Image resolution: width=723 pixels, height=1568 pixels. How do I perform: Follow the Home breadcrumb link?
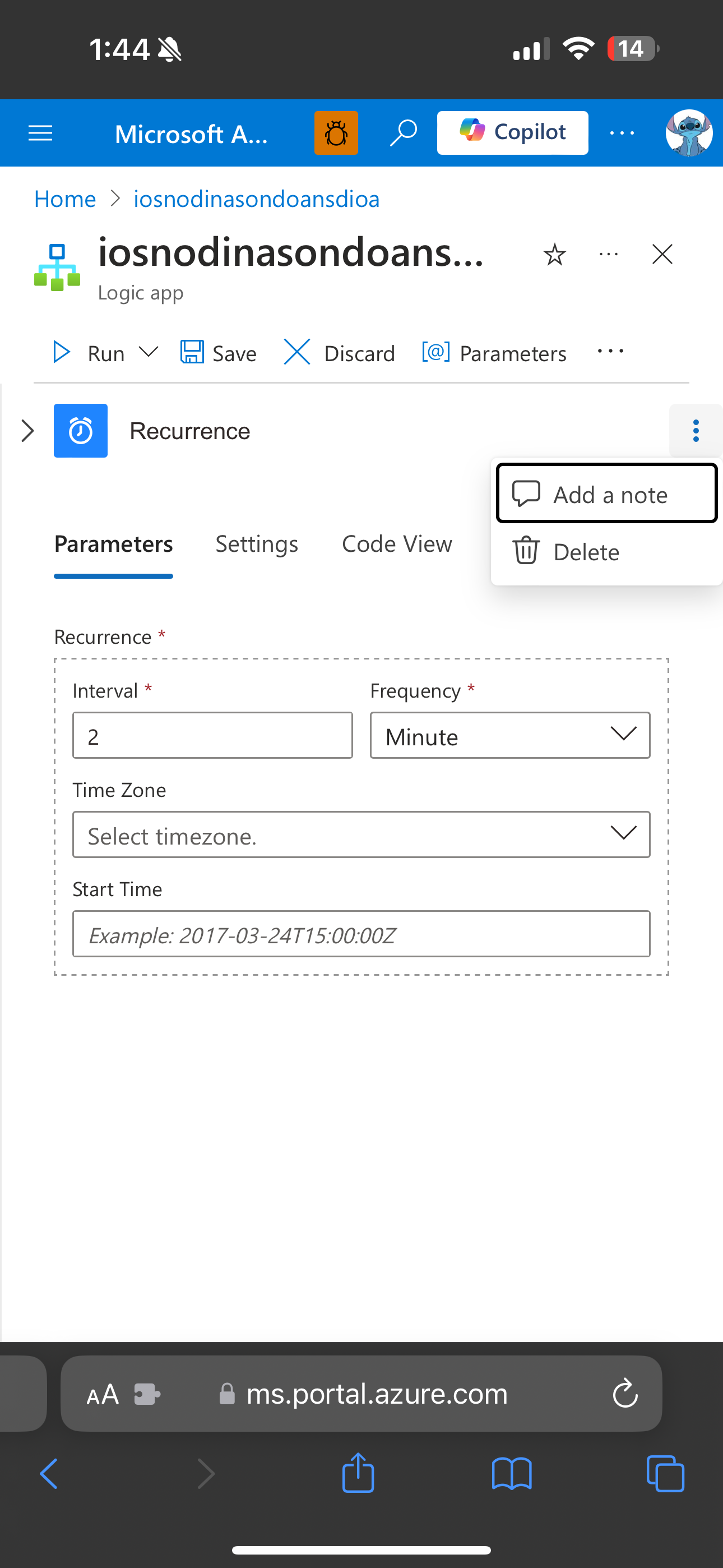(x=65, y=199)
